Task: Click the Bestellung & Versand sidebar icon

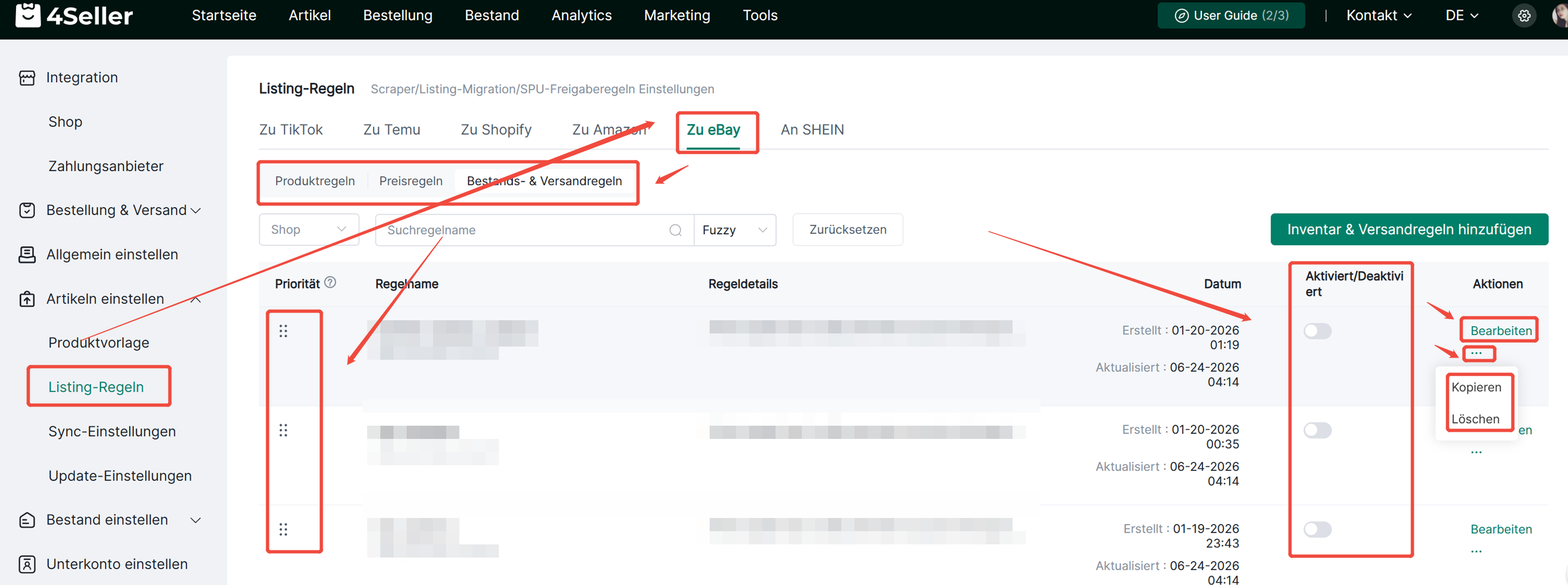Action: pyautogui.click(x=27, y=210)
